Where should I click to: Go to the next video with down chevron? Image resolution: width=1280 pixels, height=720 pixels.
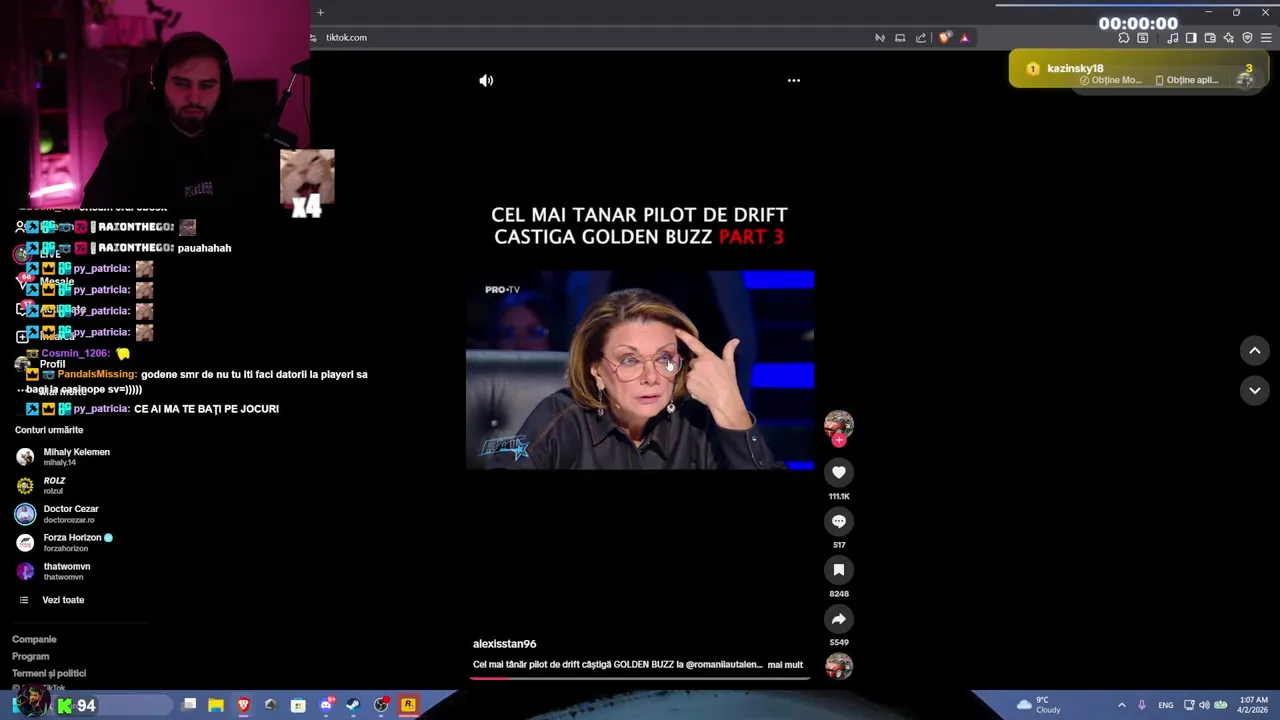pos(1255,390)
